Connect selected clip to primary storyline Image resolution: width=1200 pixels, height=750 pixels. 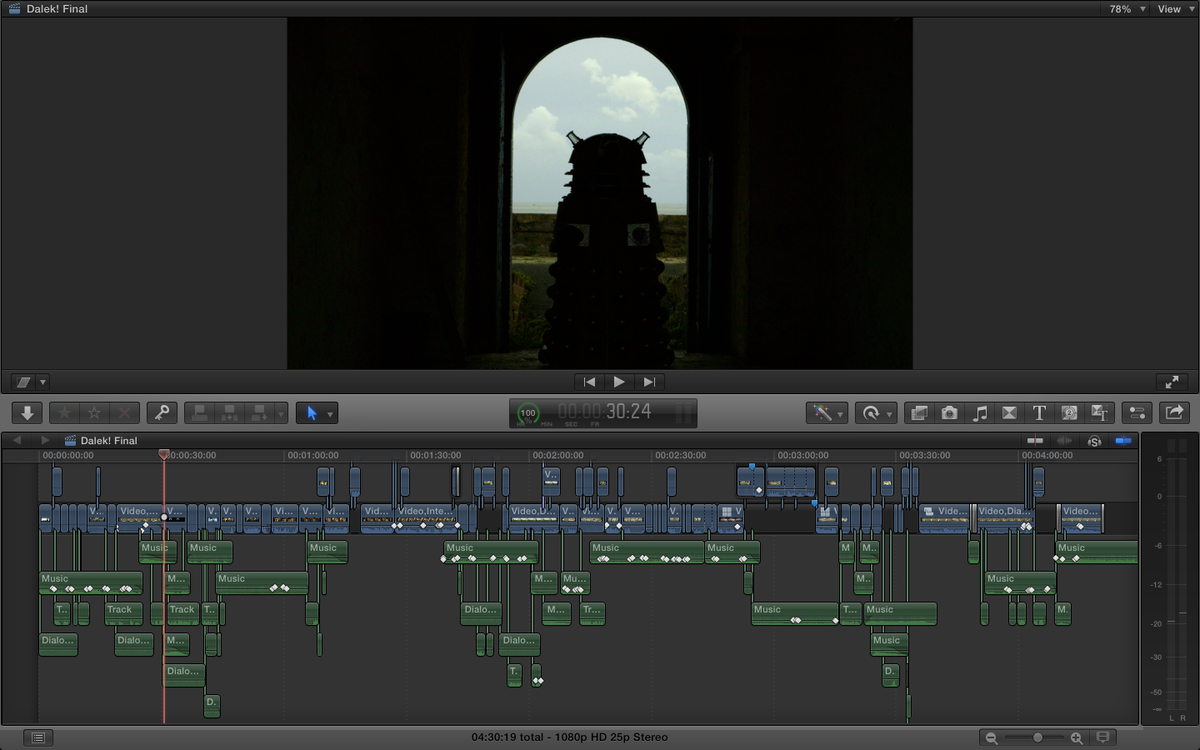199,412
